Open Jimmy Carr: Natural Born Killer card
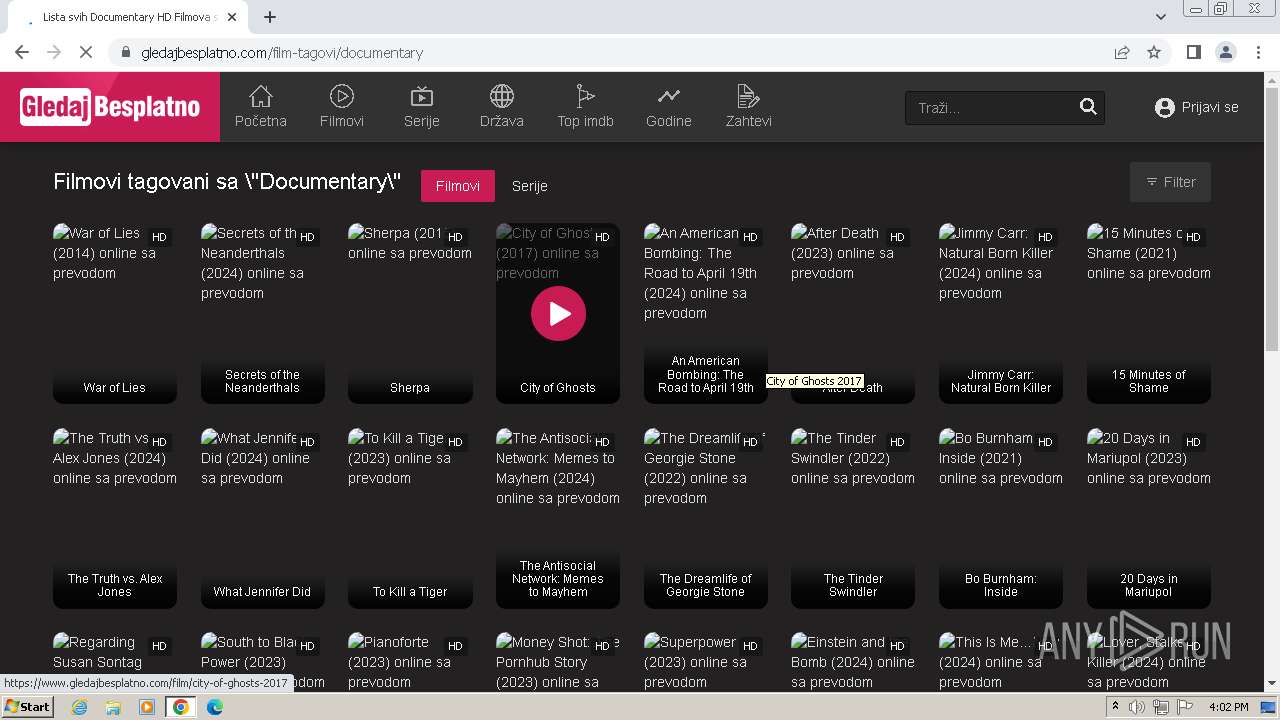 [1001, 313]
